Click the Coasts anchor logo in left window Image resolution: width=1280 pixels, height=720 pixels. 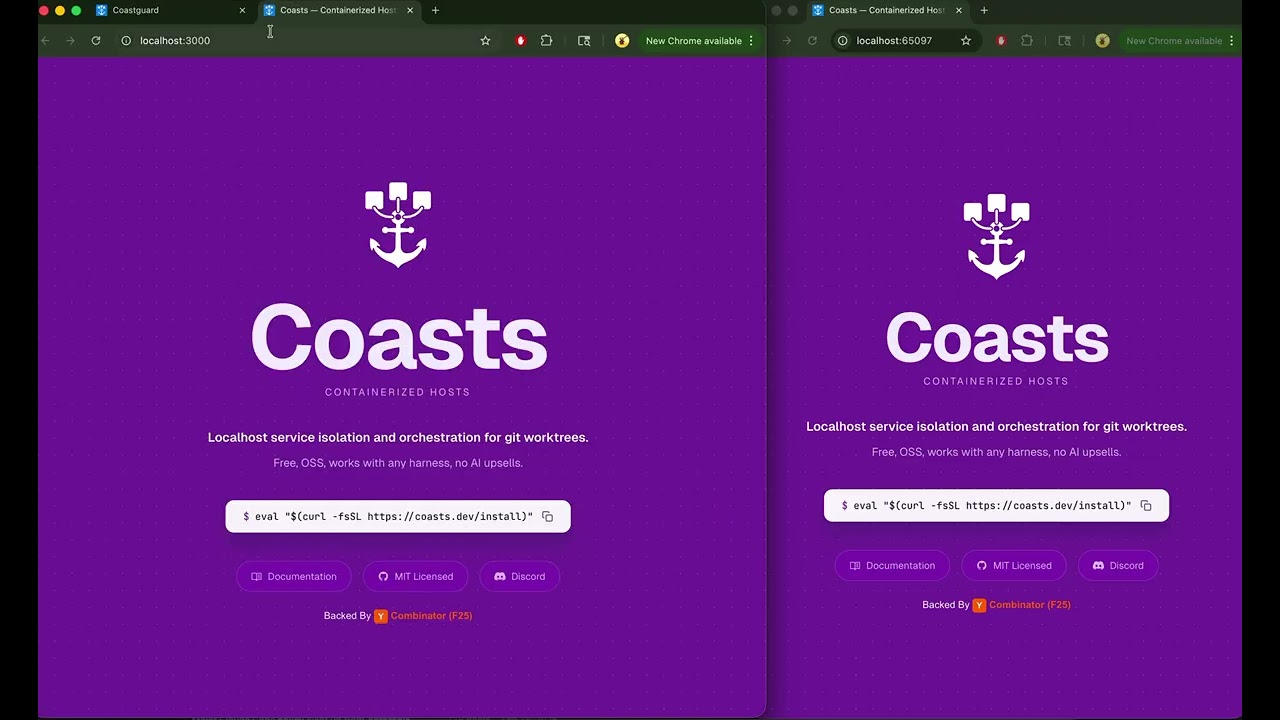pos(398,225)
